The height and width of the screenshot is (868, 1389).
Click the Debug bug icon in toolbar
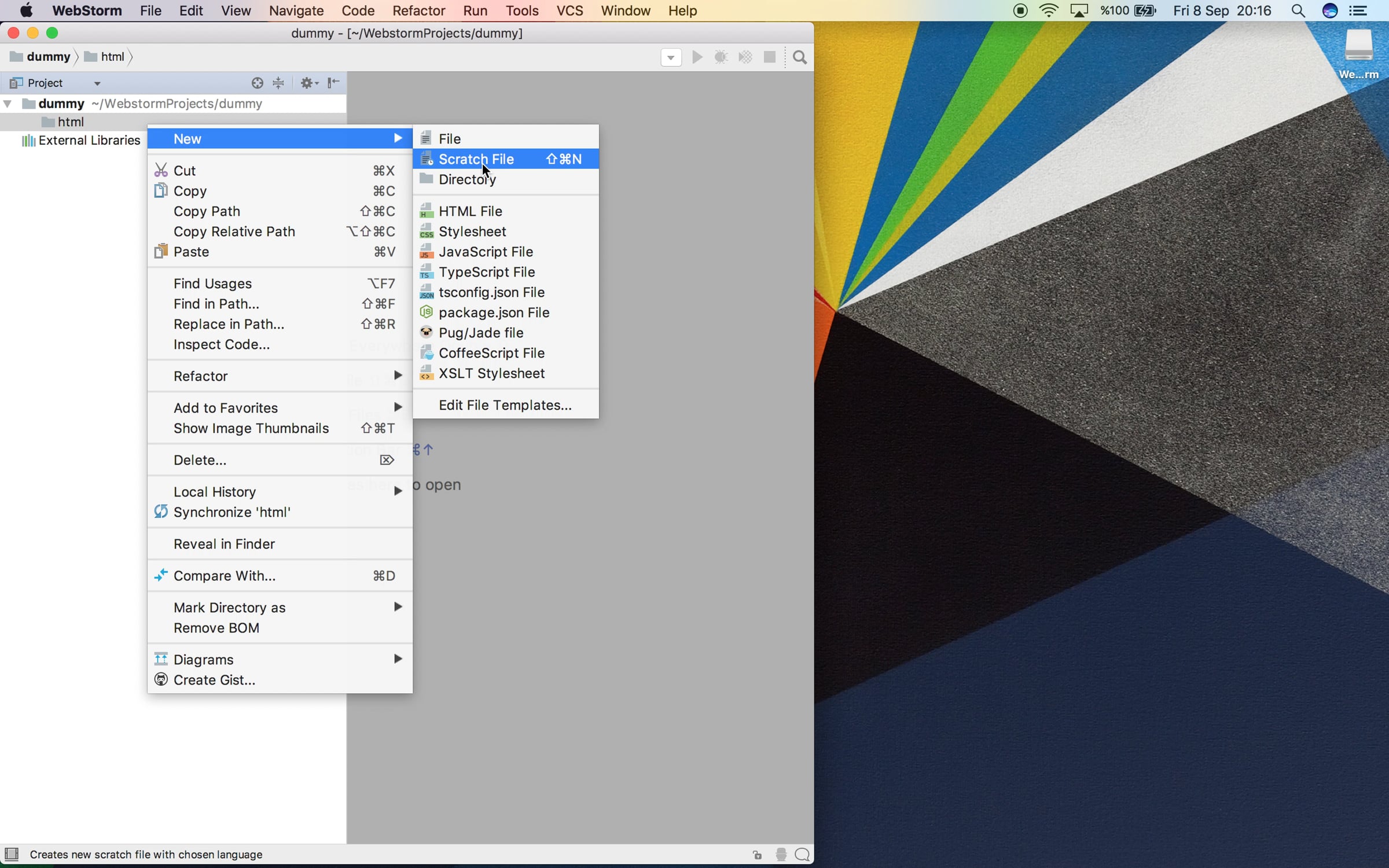coord(721,57)
